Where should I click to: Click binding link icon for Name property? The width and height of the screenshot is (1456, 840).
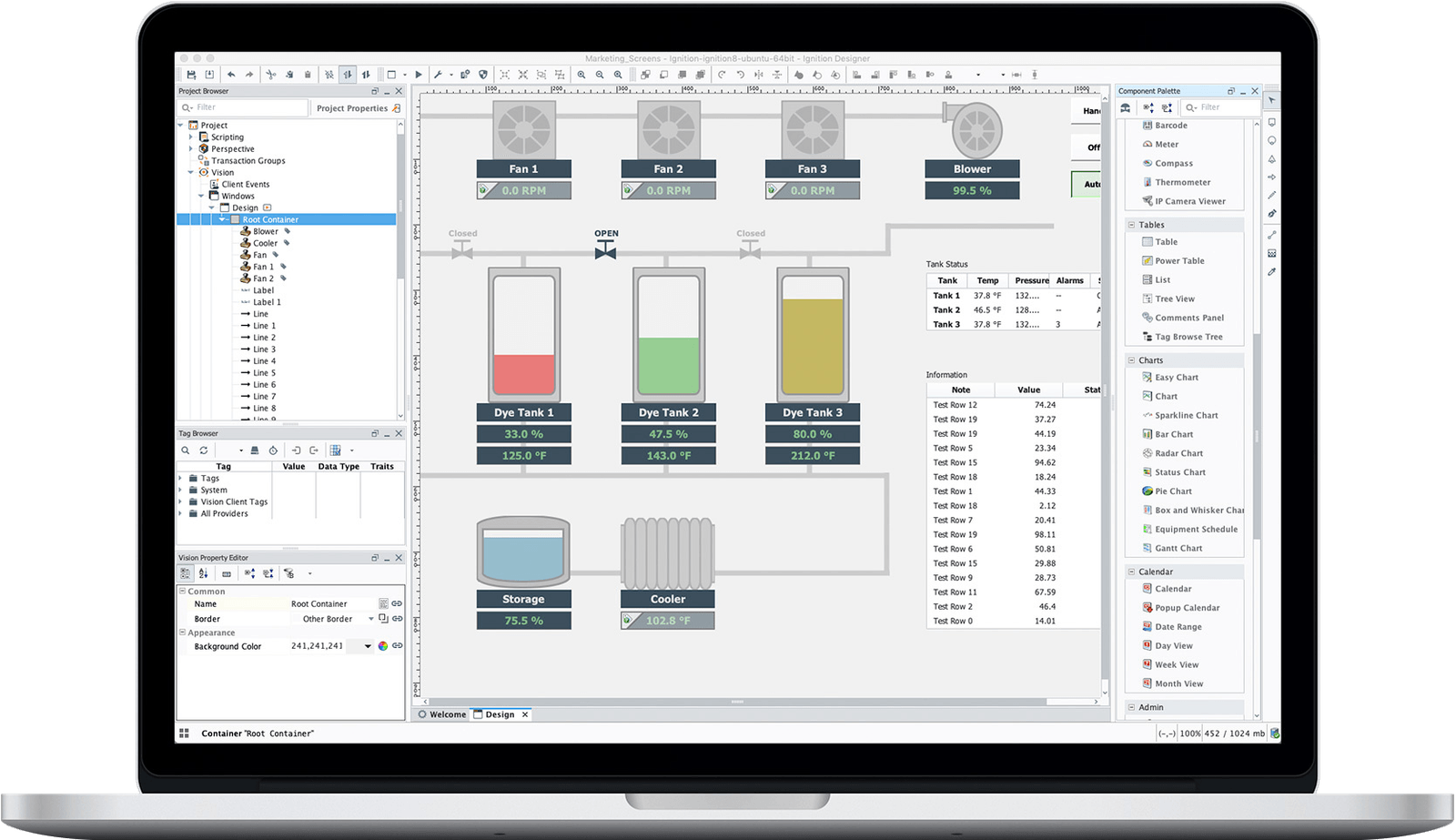(x=397, y=604)
